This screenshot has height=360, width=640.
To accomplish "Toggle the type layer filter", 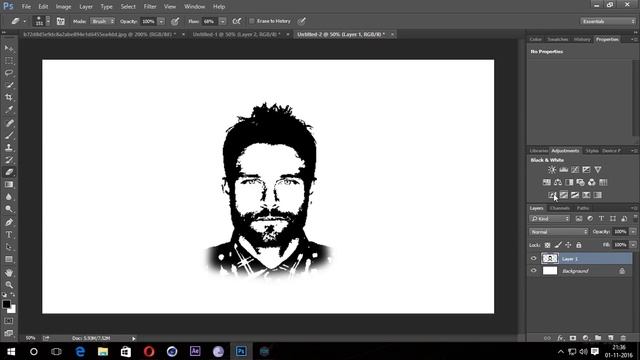I will 601,219.
